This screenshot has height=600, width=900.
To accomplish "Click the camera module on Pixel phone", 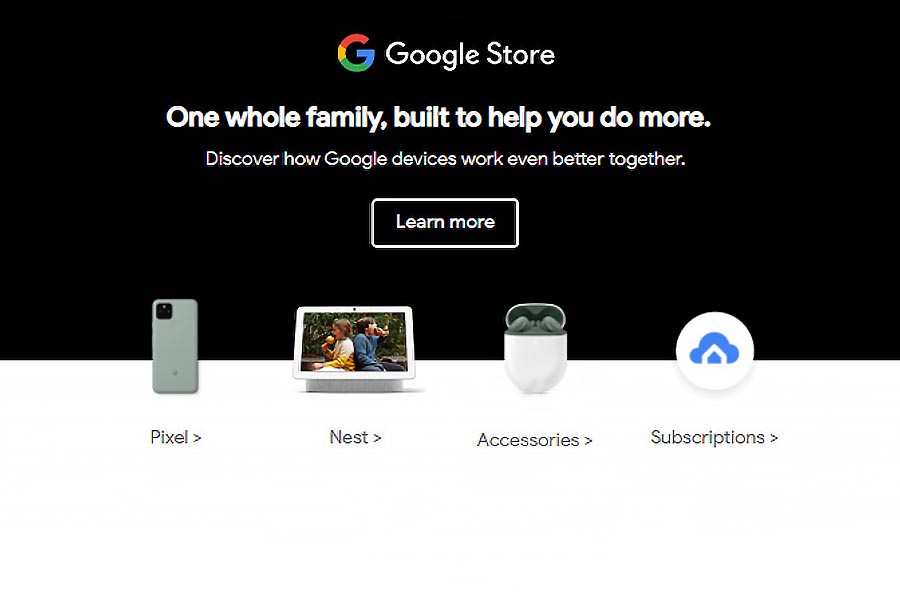I will coord(164,311).
